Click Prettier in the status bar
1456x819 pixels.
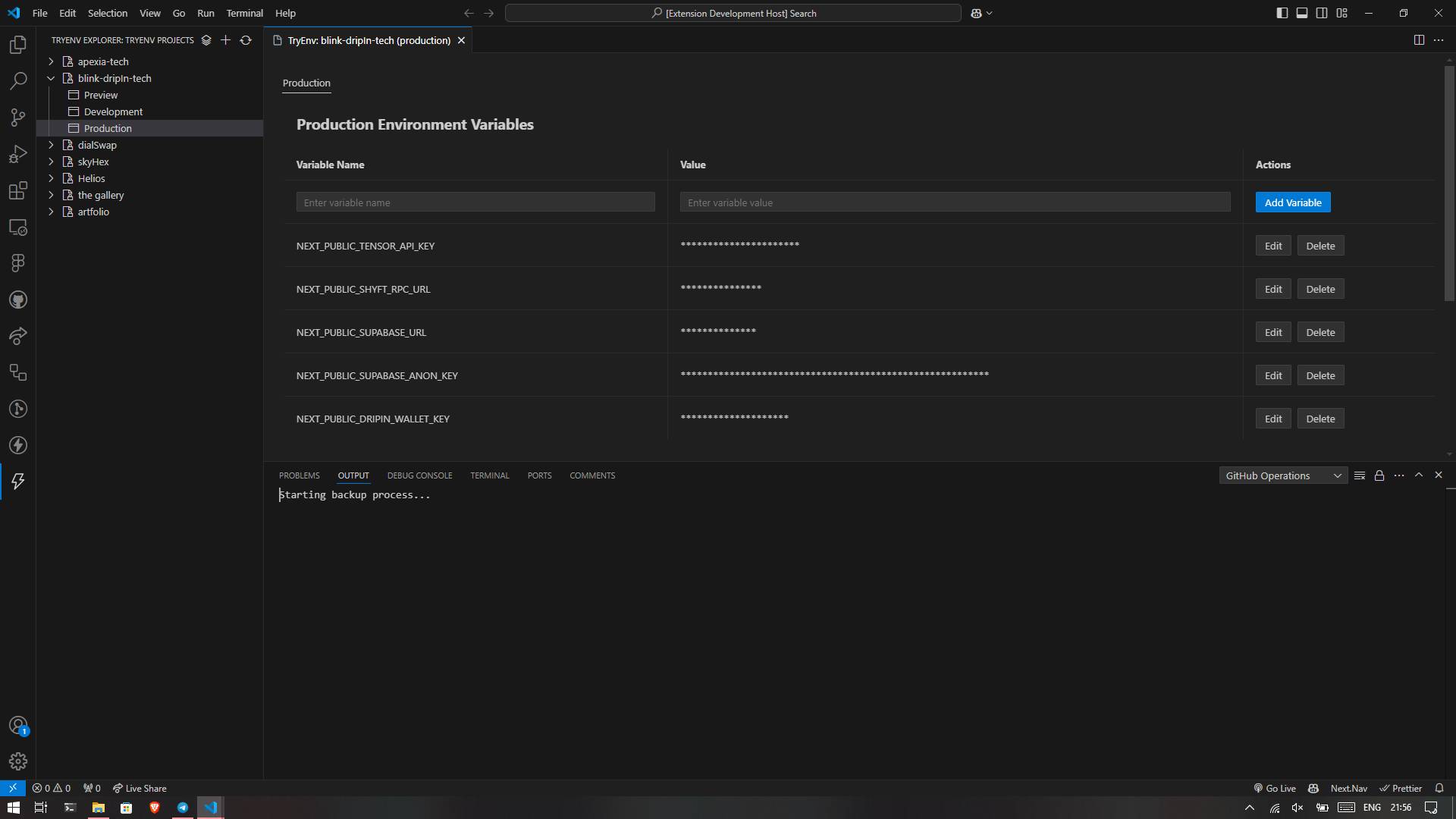click(x=1401, y=788)
